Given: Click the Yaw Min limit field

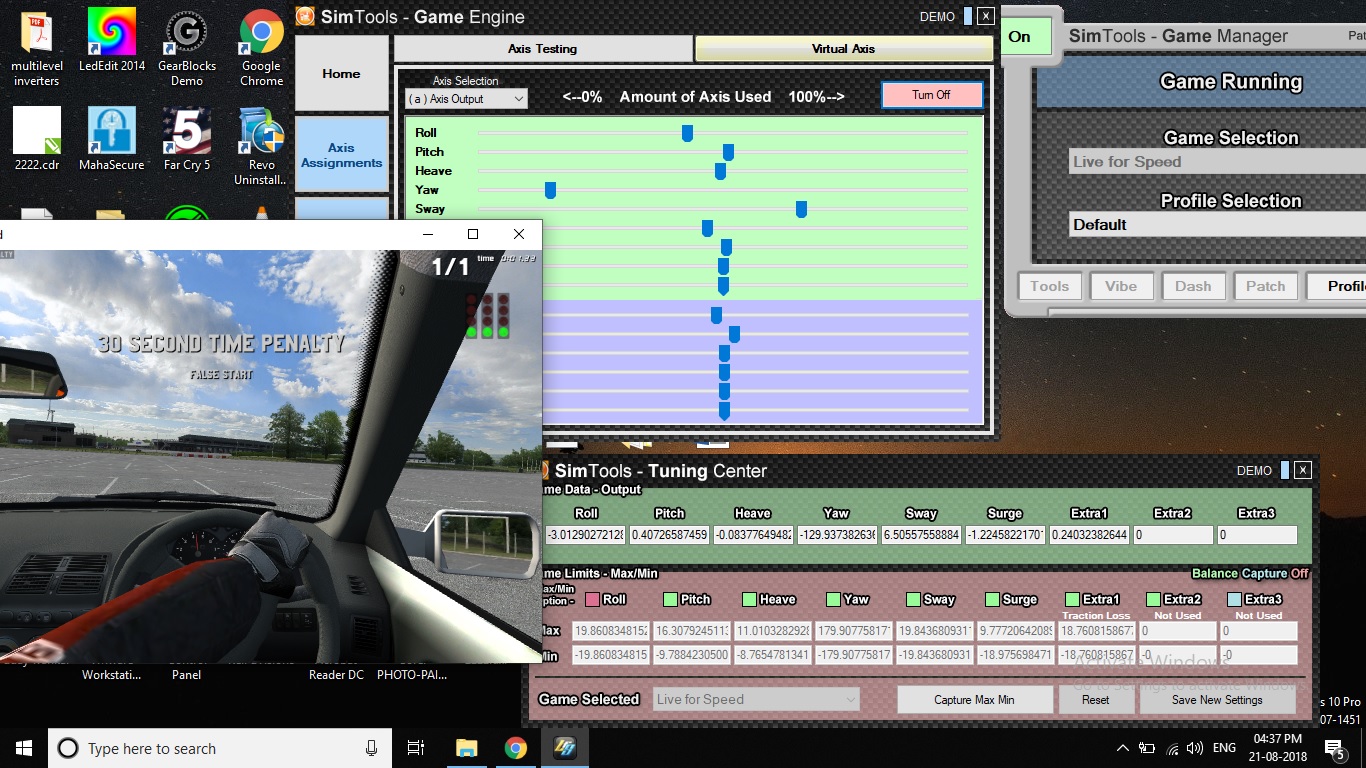Looking at the screenshot, I should pyautogui.click(x=856, y=656).
